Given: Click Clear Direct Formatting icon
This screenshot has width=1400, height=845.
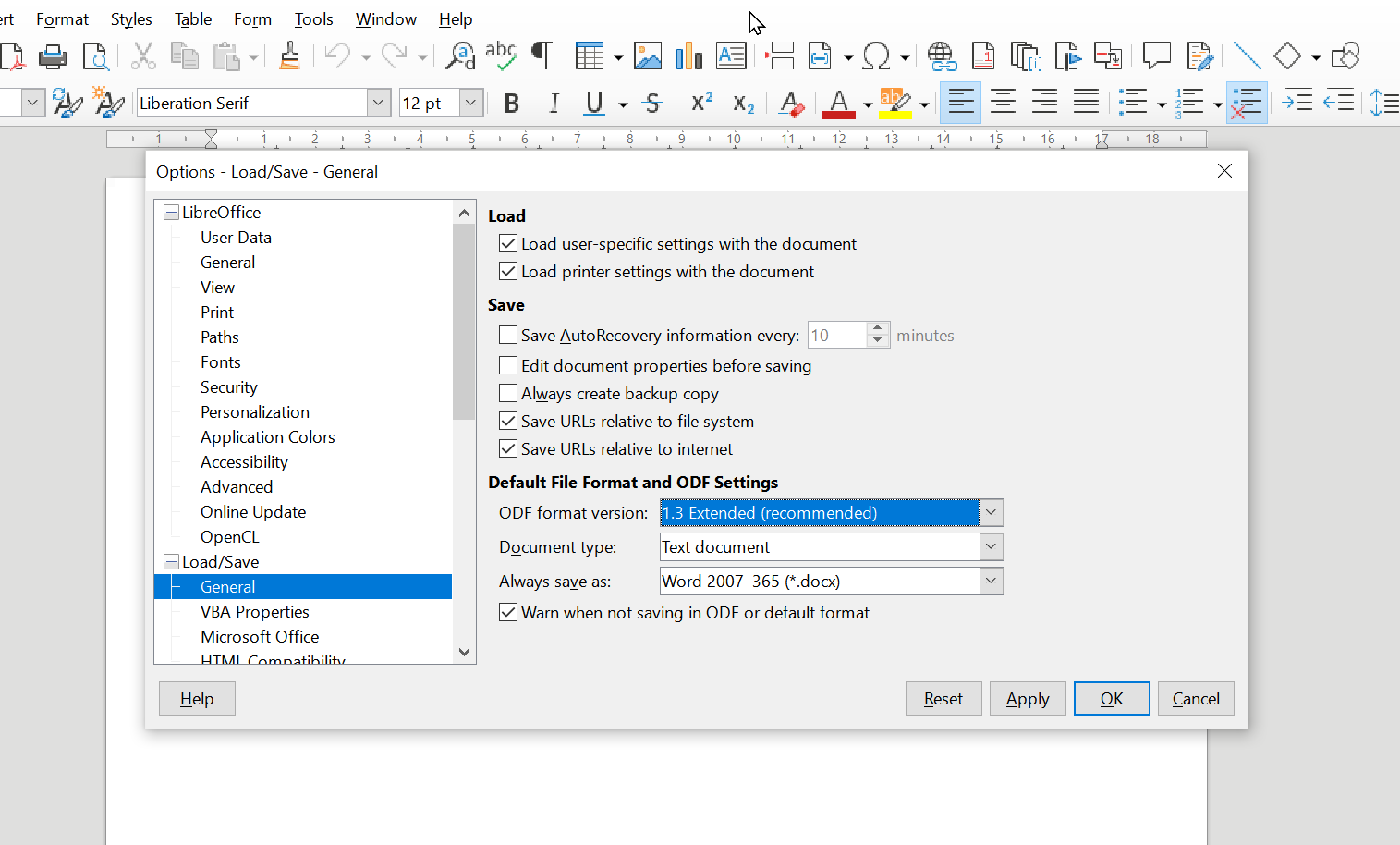Looking at the screenshot, I should click(791, 103).
